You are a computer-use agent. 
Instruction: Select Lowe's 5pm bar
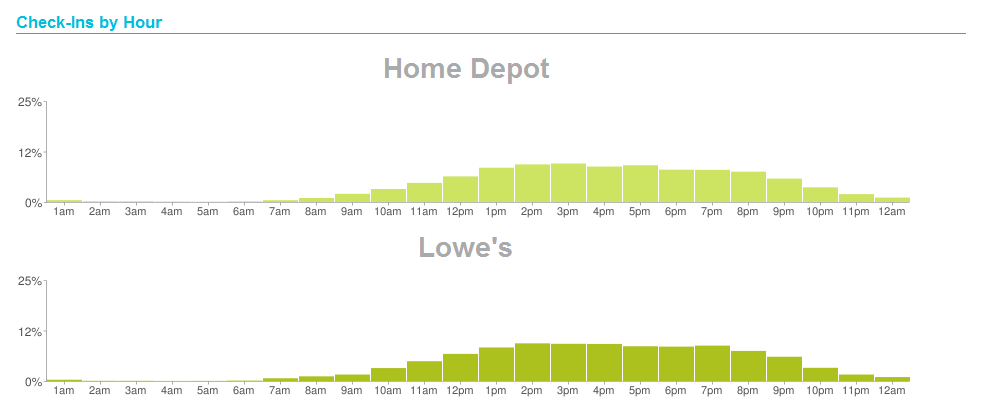[640, 364]
